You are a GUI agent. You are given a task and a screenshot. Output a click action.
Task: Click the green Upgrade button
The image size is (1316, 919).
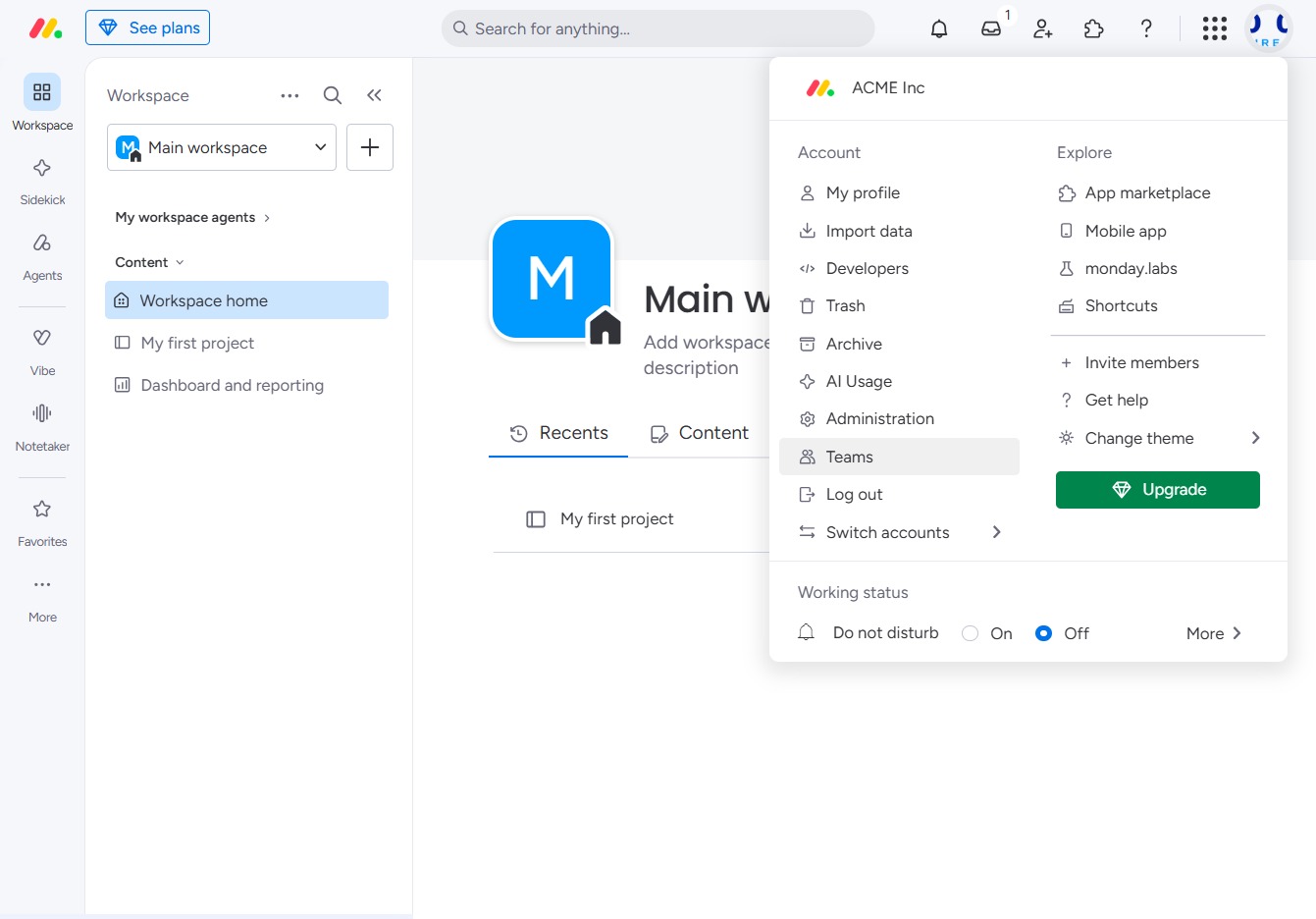pyautogui.click(x=1158, y=490)
